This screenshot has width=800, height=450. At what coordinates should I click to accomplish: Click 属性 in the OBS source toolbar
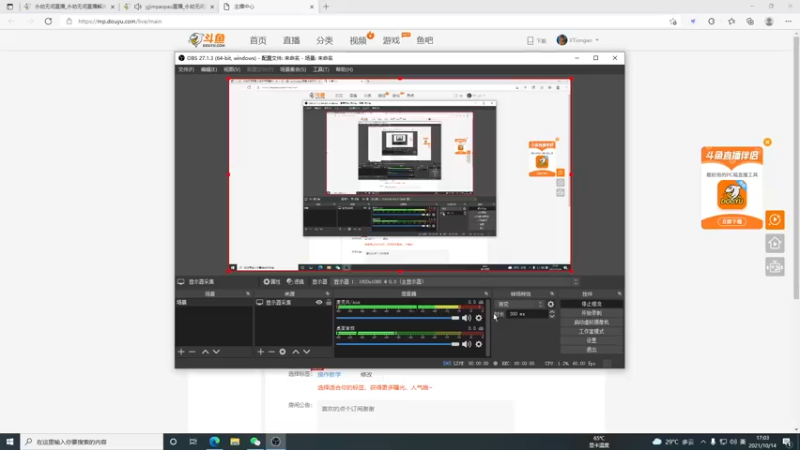[272, 282]
